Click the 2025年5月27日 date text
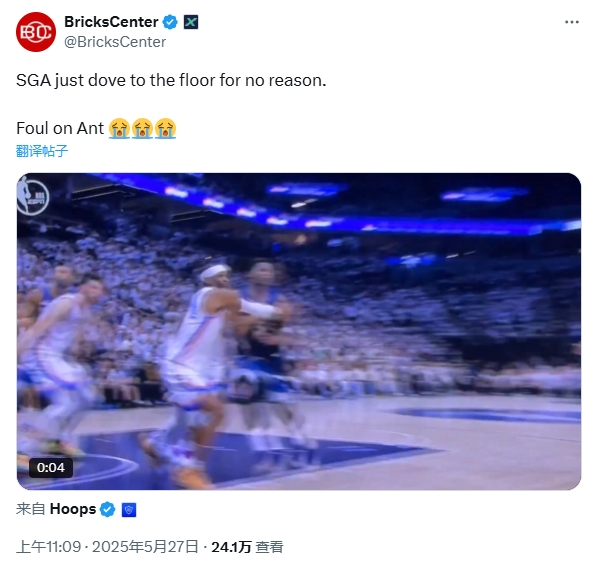The height and width of the screenshot is (566, 598). (x=145, y=547)
